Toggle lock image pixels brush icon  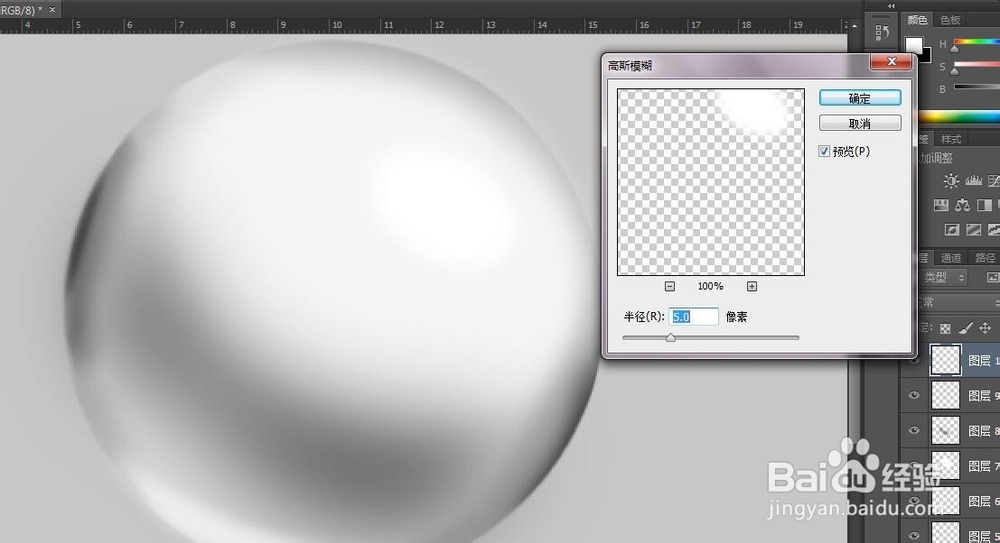pos(965,328)
